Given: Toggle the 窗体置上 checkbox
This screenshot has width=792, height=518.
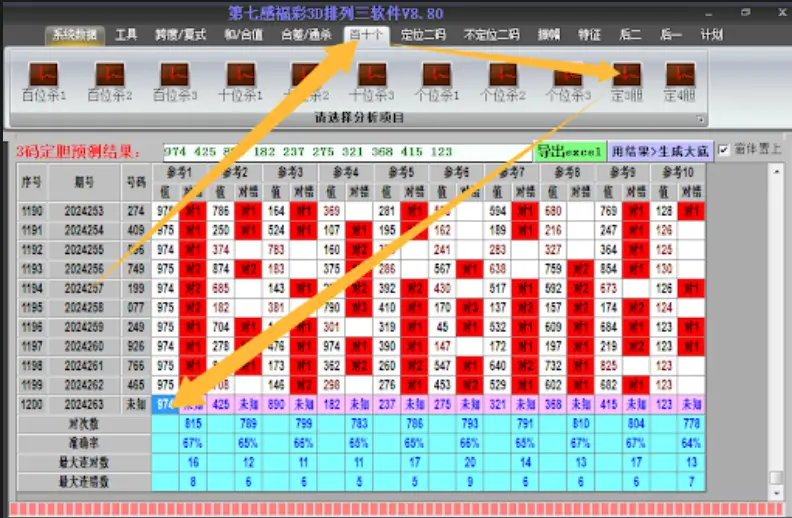Looking at the screenshot, I should click(x=724, y=150).
